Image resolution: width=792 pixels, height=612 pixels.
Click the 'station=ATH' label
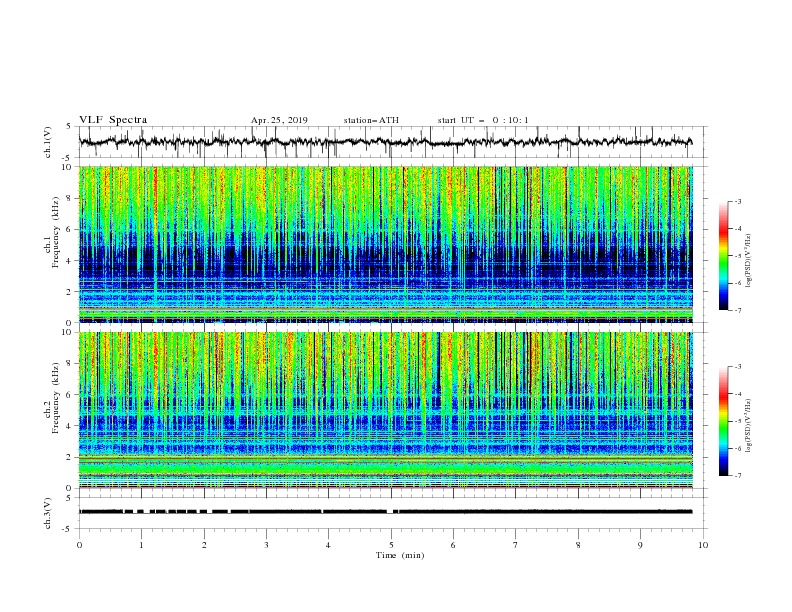[x=371, y=120]
